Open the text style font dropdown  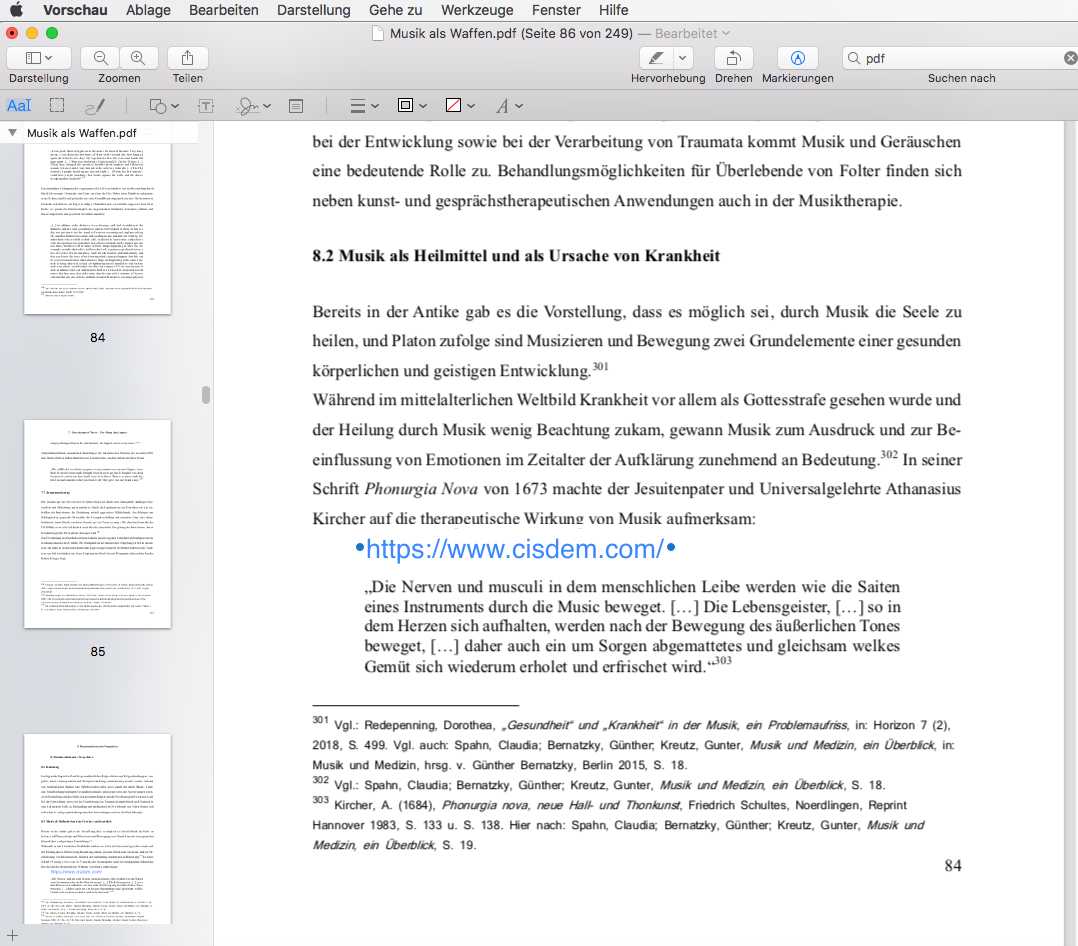tap(509, 106)
